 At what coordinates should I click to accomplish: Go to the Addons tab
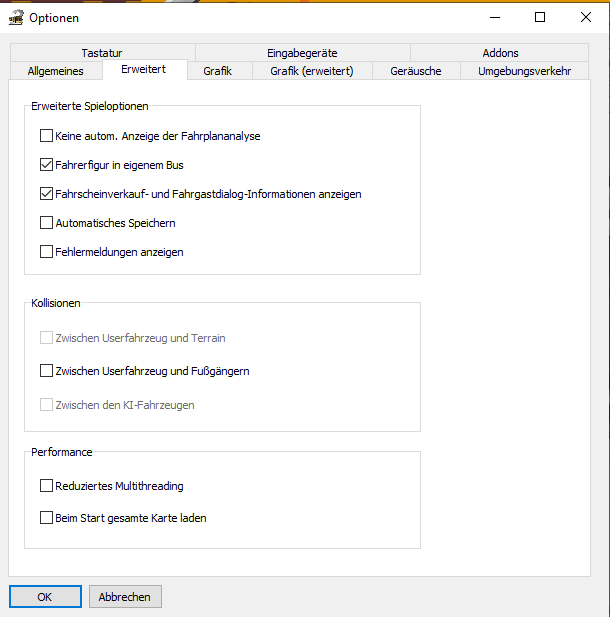tap(500, 53)
